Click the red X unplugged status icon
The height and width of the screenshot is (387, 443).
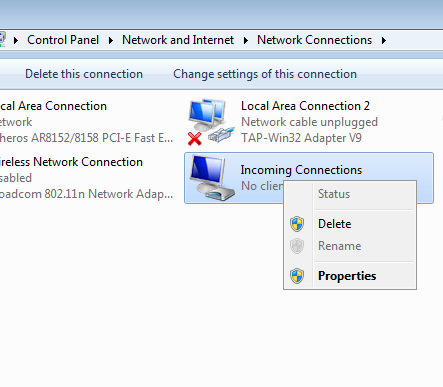click(x=194, y=139)
